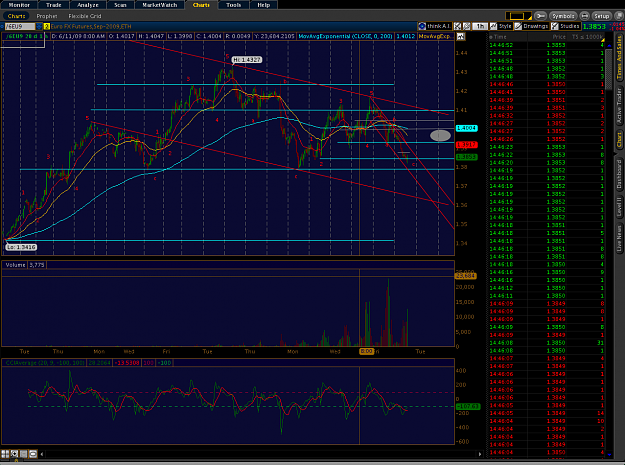This screenshot has width=625, height=465.
Task: Open the grid layout selector box
Action: click(518, 16)
